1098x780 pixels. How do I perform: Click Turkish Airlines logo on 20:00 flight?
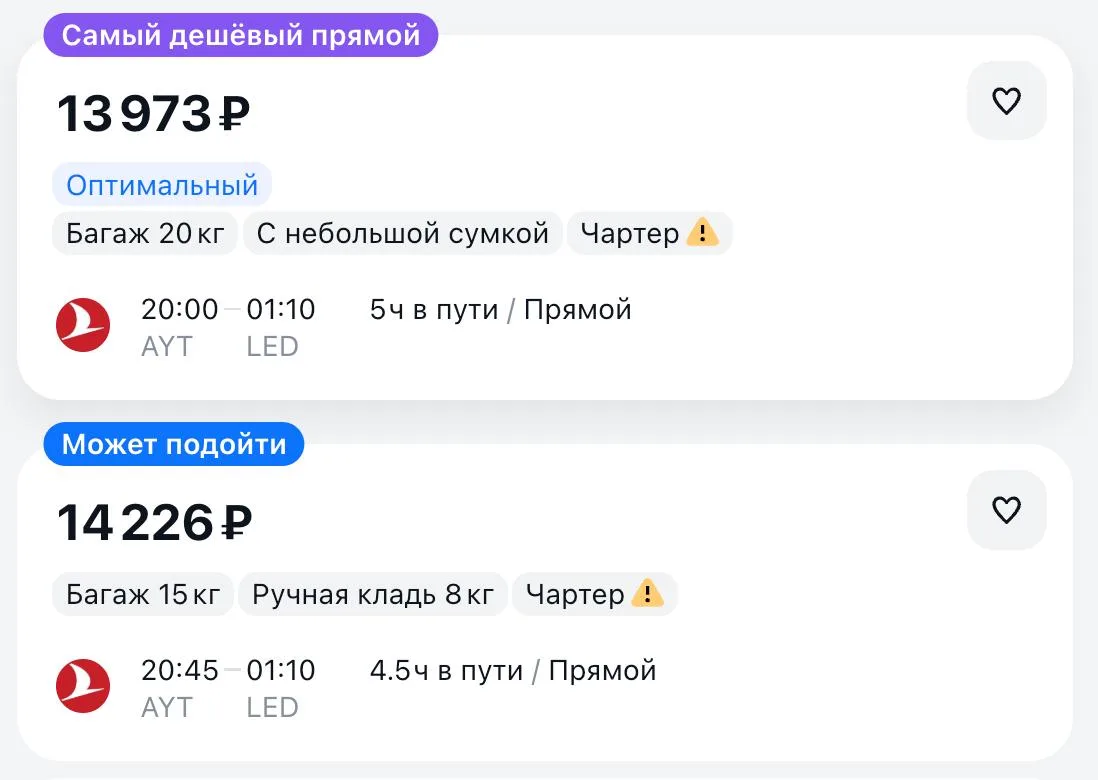click(x=83, y=325)
